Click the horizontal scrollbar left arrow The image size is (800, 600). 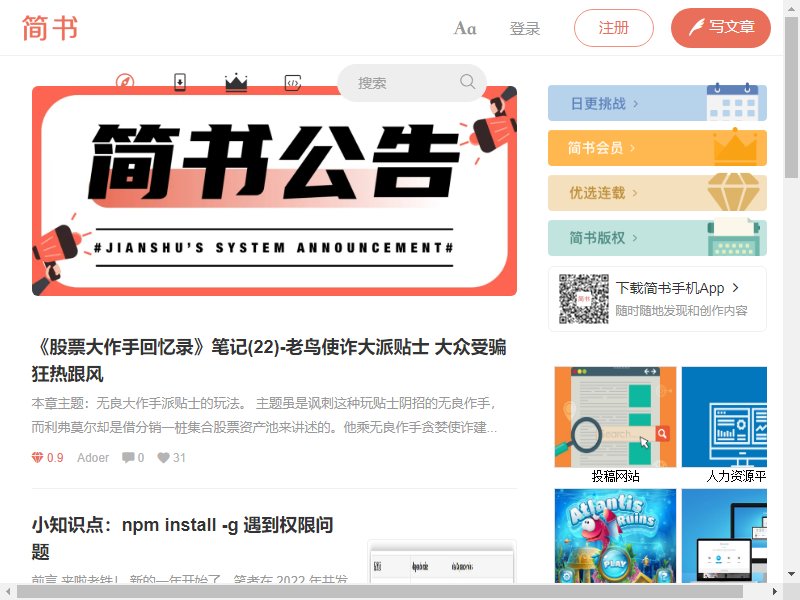[8, 591]
